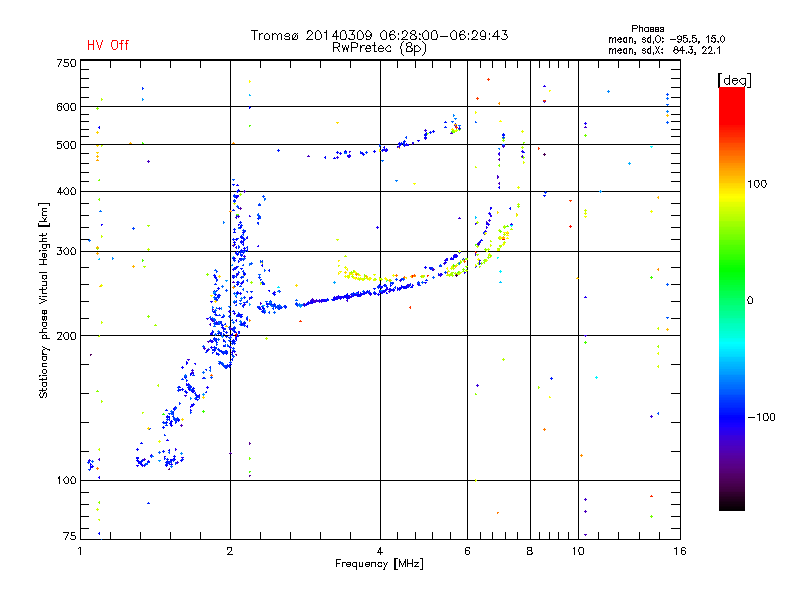Click the frequency axis tick "8"
The image size is (800, 600).
tap(530, 551)
